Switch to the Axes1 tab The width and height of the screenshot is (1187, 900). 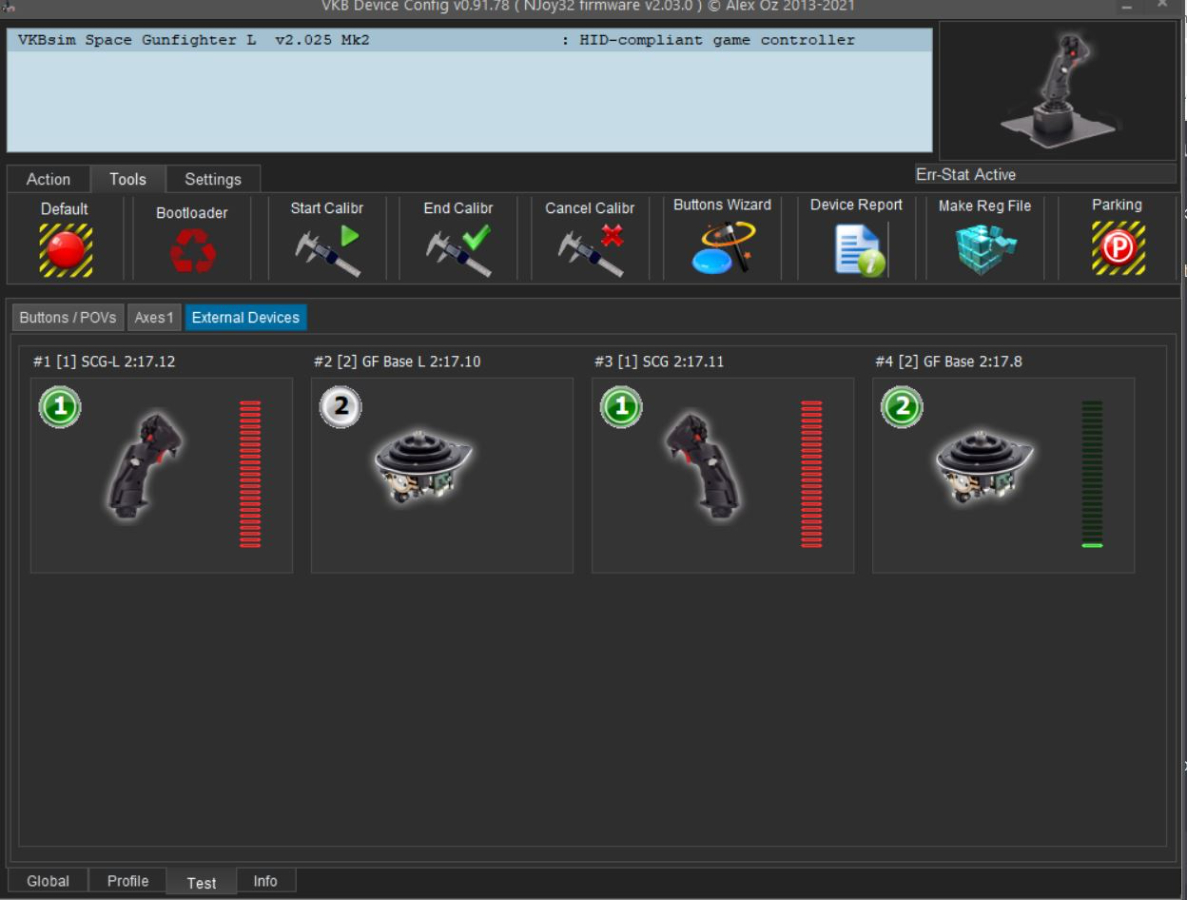pos(154,318)
